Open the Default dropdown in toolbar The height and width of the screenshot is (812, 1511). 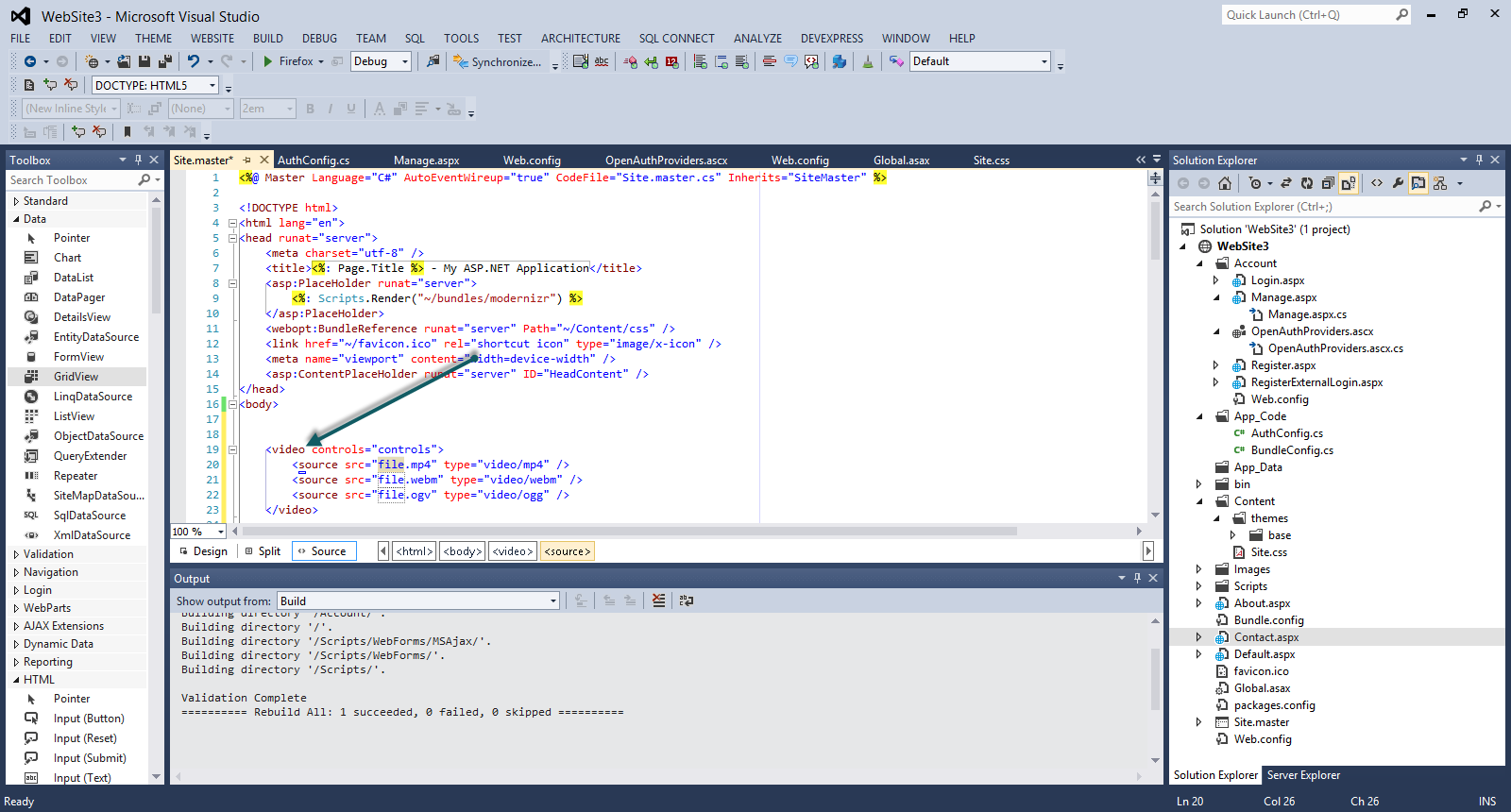(1044, 61)
